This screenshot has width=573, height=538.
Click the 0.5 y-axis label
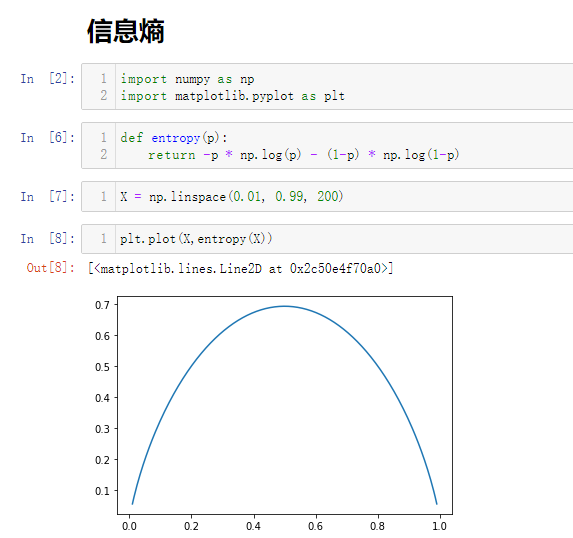pos(102,367)
